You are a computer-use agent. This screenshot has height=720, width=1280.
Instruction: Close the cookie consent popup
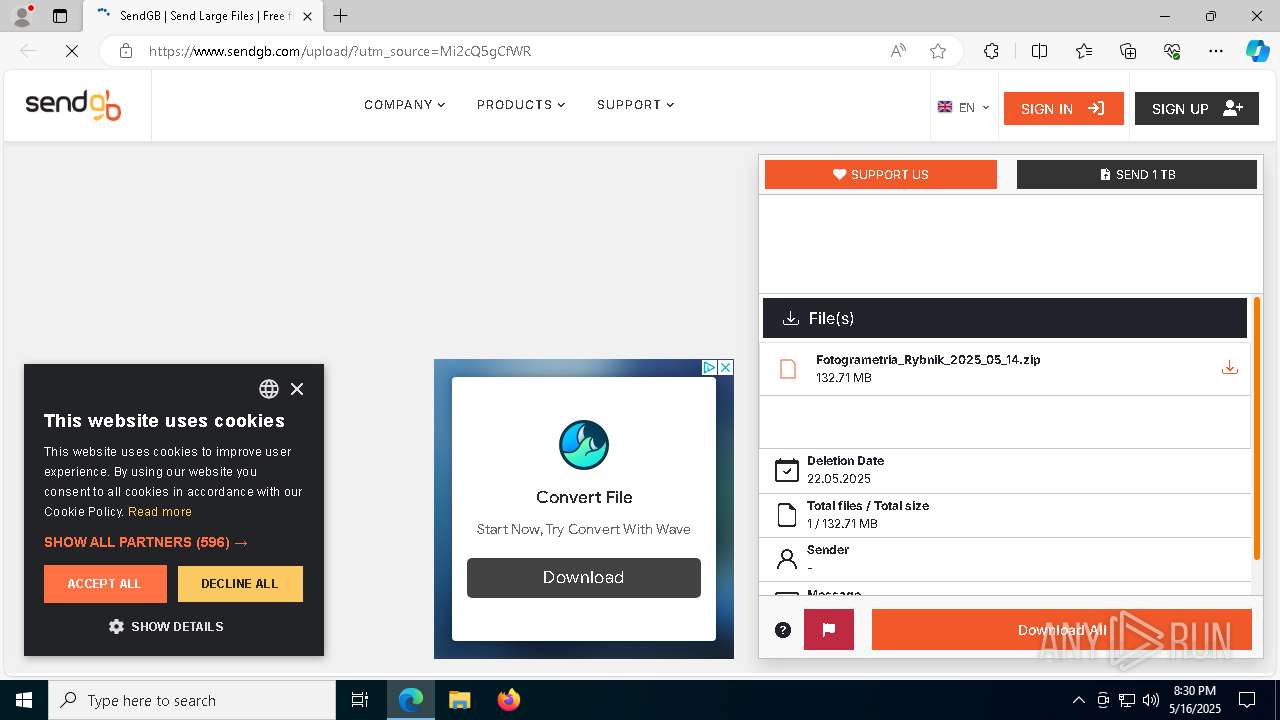(297, 389)
